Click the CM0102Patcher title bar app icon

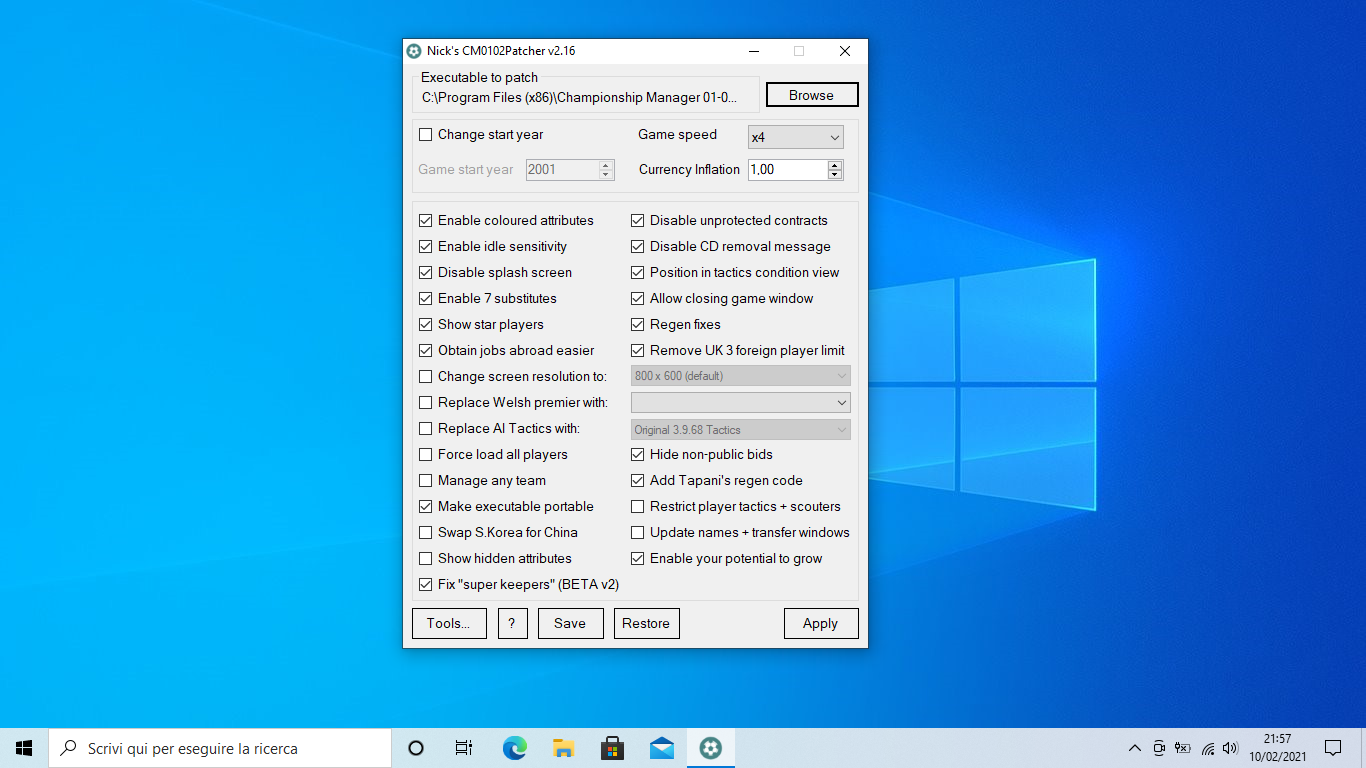414,51
